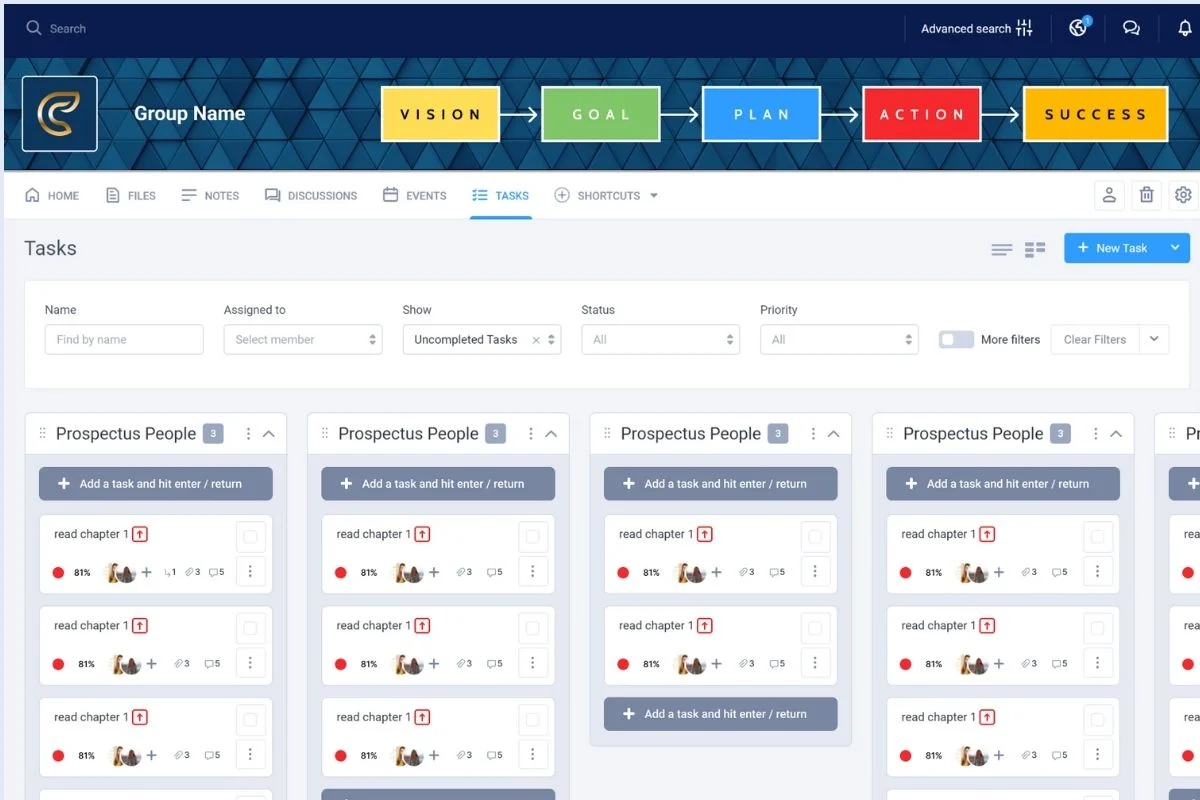Collapse the first Prospectus People column
1200x800 pixels.
pos(268,434)
